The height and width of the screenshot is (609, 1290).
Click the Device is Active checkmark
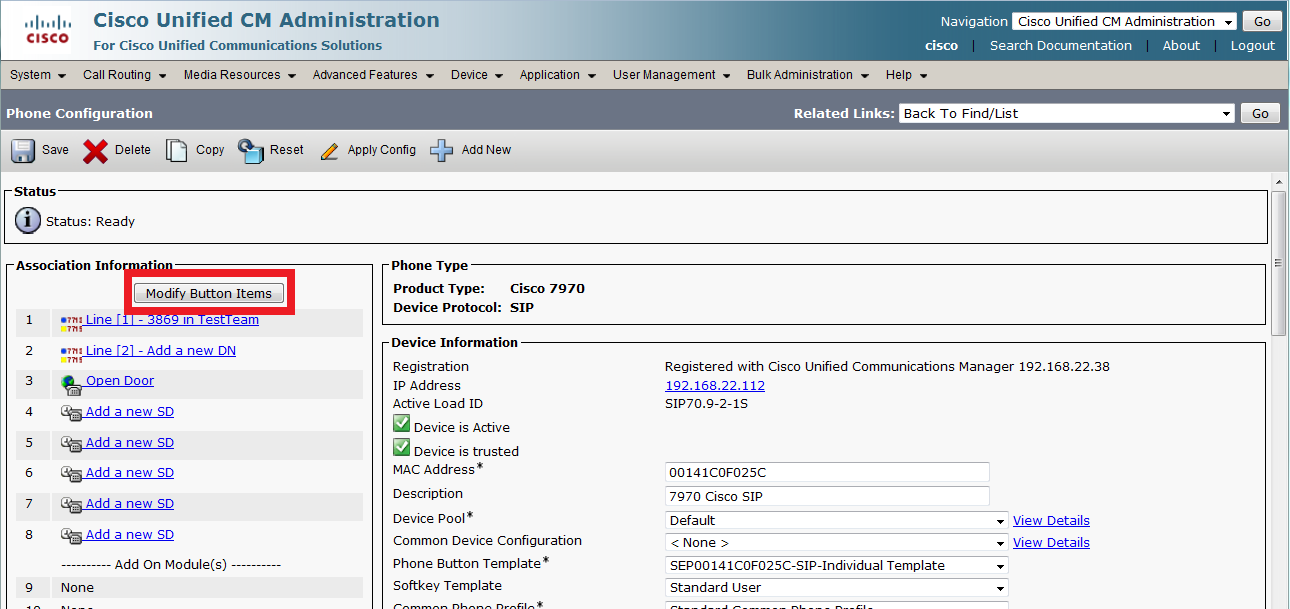coord(402,424)
